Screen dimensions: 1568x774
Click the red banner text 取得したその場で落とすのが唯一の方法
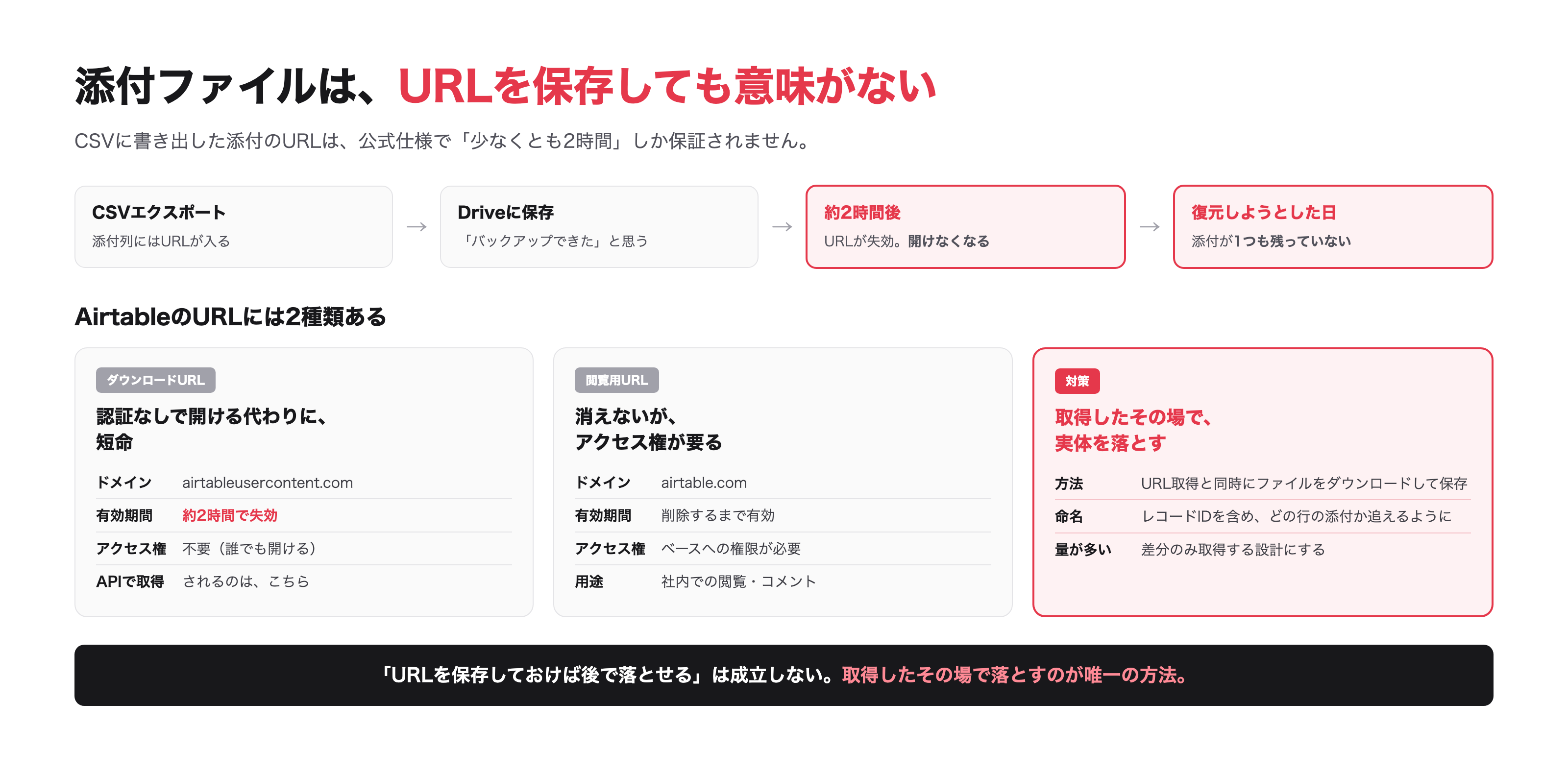coord(1014,675)
